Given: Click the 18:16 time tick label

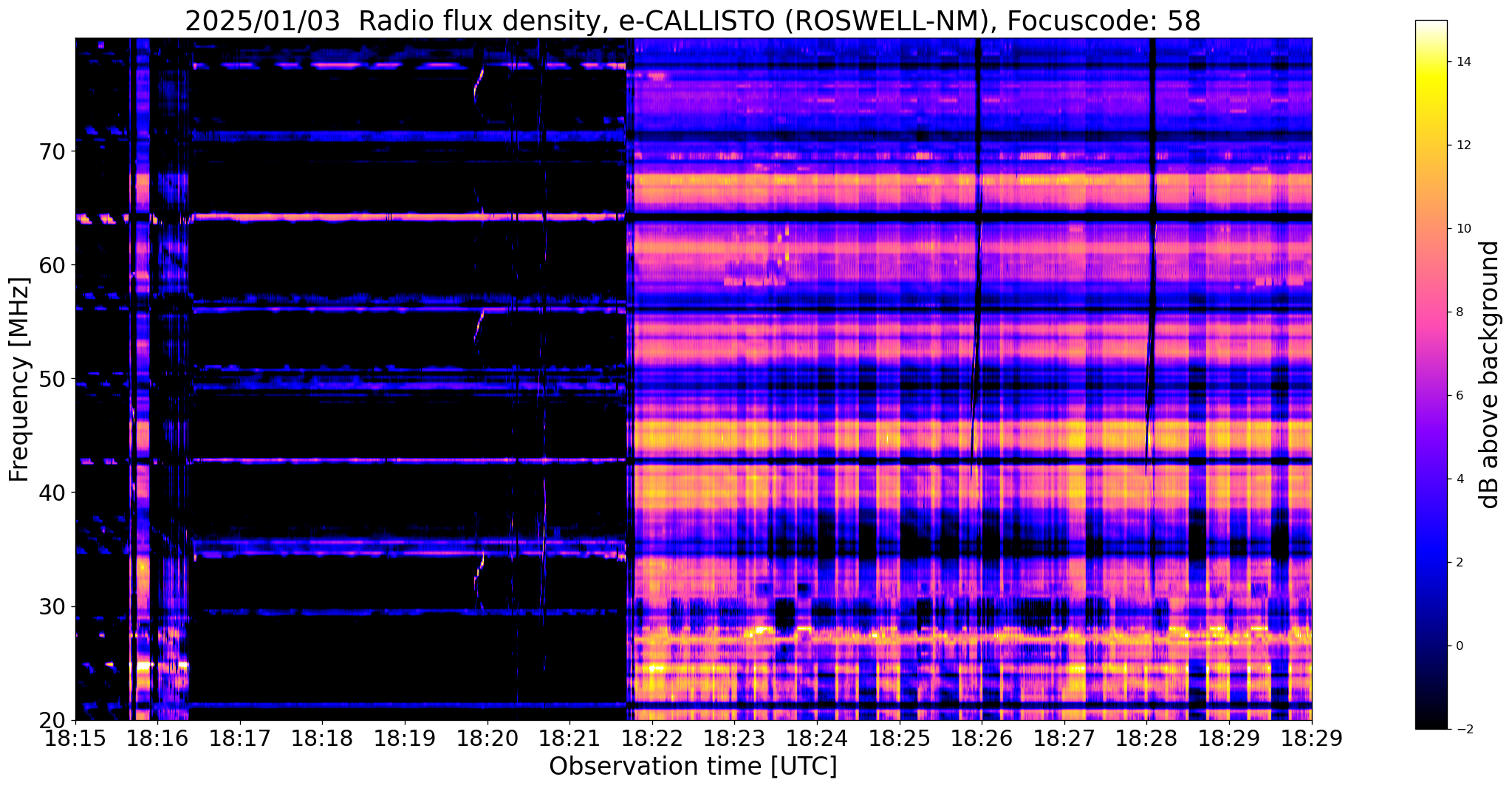Looking at the screenshot, I should pyautogui.click(x=157, y=739).
